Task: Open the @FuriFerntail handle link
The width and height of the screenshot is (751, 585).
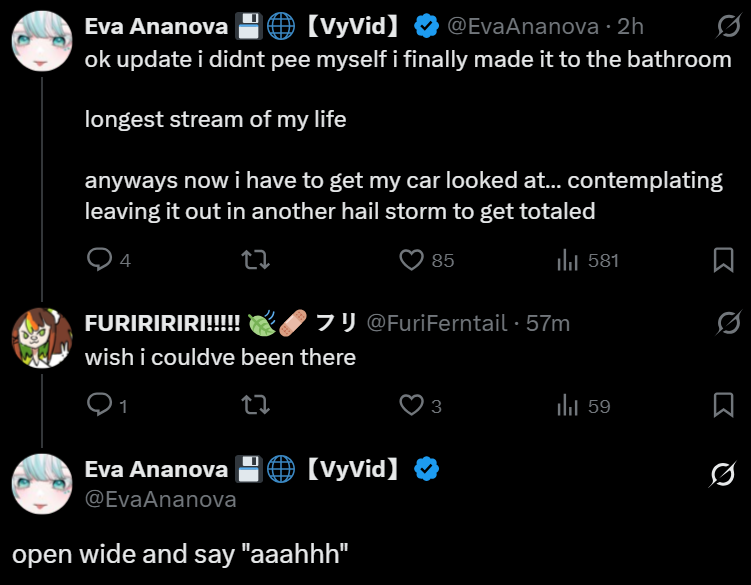Action: (x=439, y=323)
